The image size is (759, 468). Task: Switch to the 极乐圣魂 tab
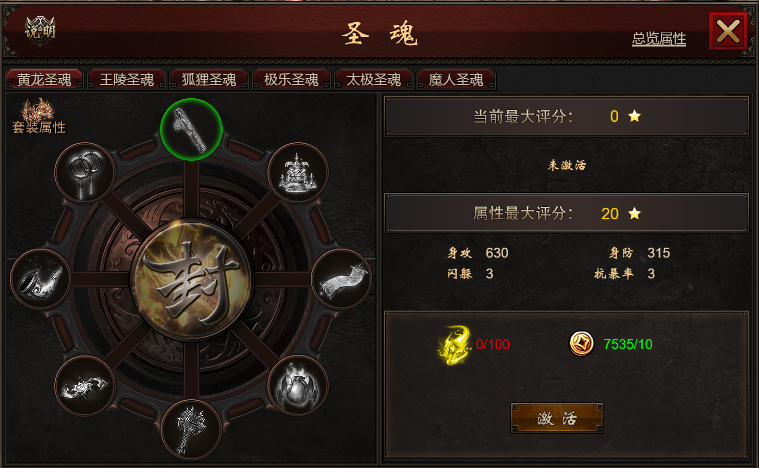(291, 79)
